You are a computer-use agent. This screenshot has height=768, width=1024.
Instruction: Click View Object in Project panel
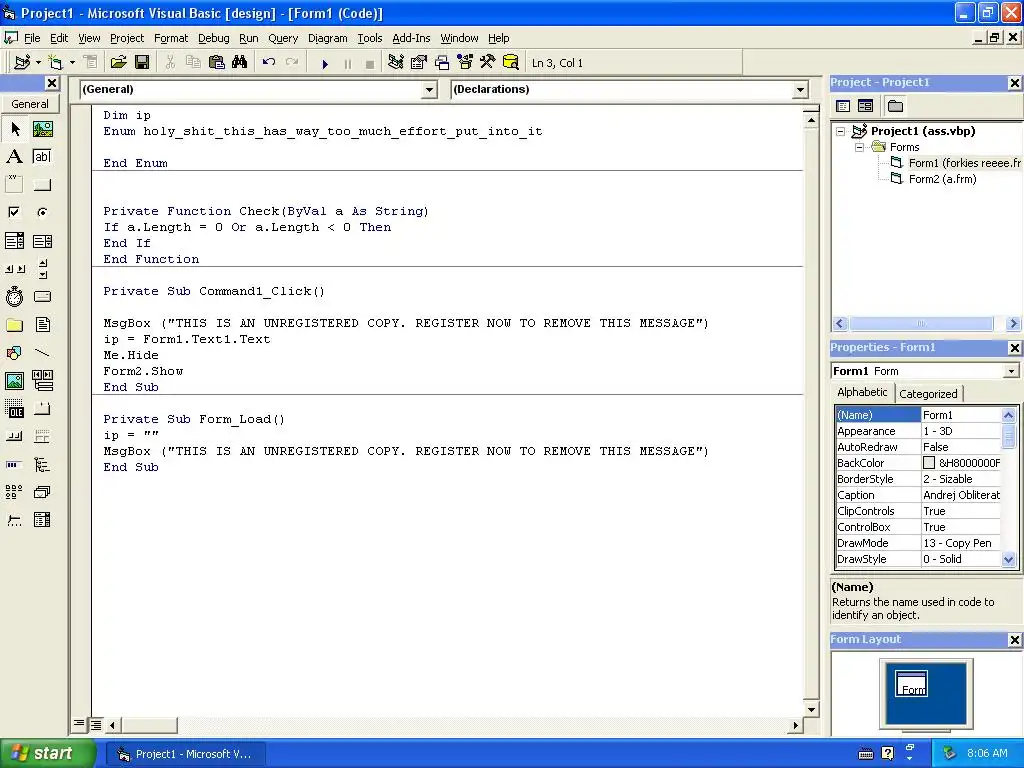865,106
